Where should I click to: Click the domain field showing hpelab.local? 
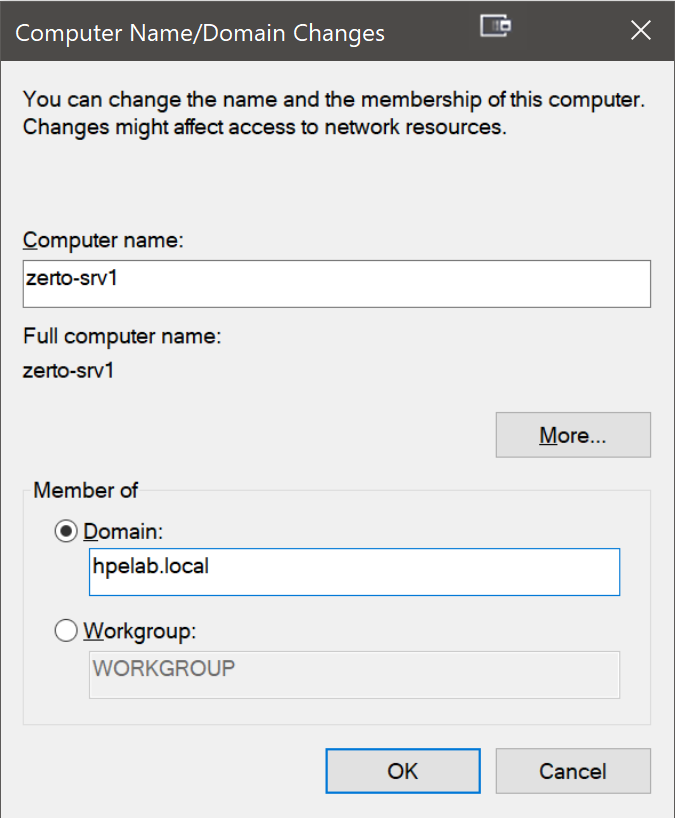pyautogui.click(x=355, y=571)
